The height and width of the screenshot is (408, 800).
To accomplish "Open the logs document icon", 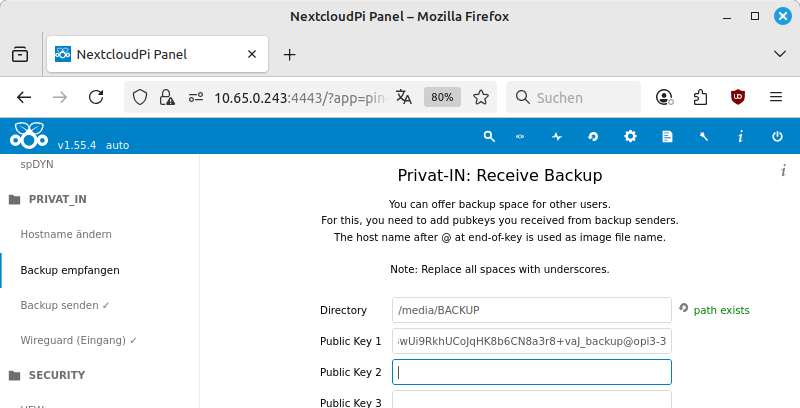I will coord(667,136).
